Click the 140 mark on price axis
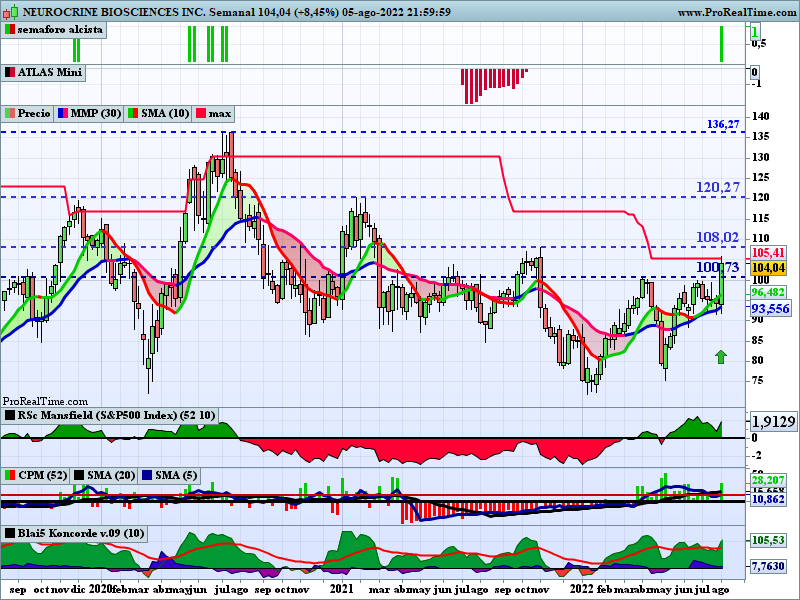 pos(761,117)
